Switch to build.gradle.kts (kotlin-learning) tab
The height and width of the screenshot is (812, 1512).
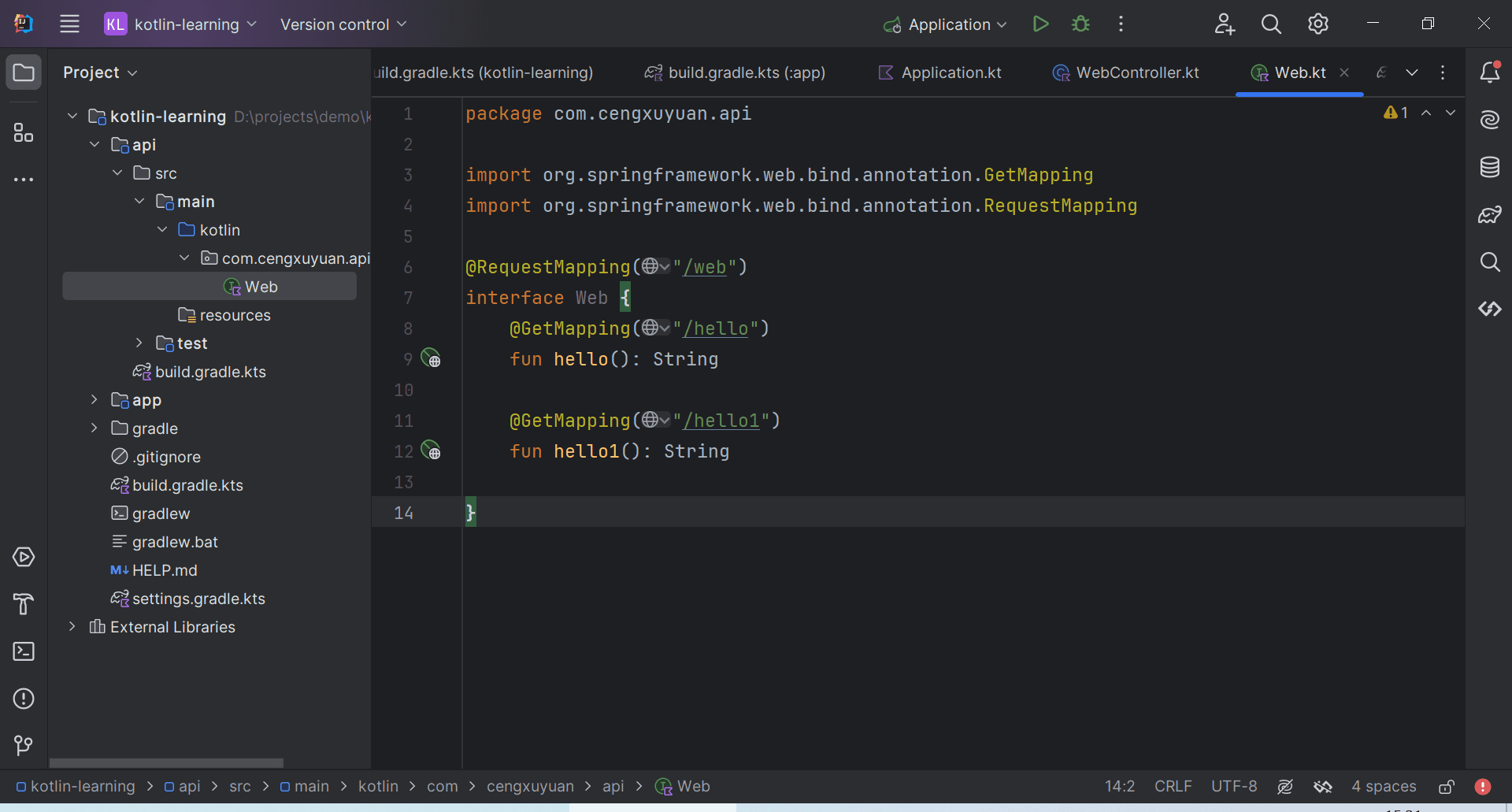[484, 72]
